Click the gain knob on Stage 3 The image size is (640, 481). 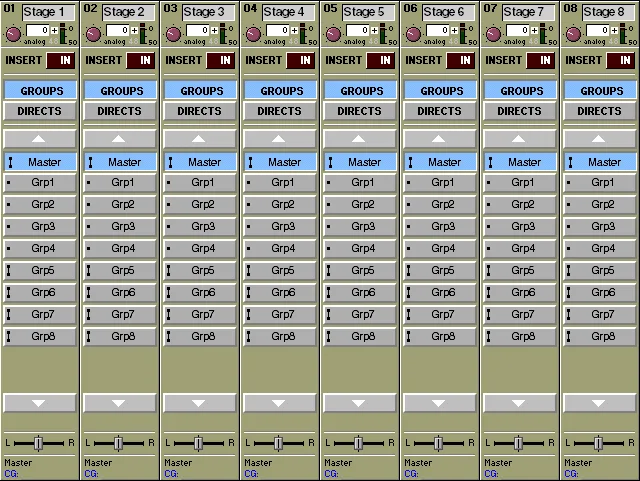[173, 34]
